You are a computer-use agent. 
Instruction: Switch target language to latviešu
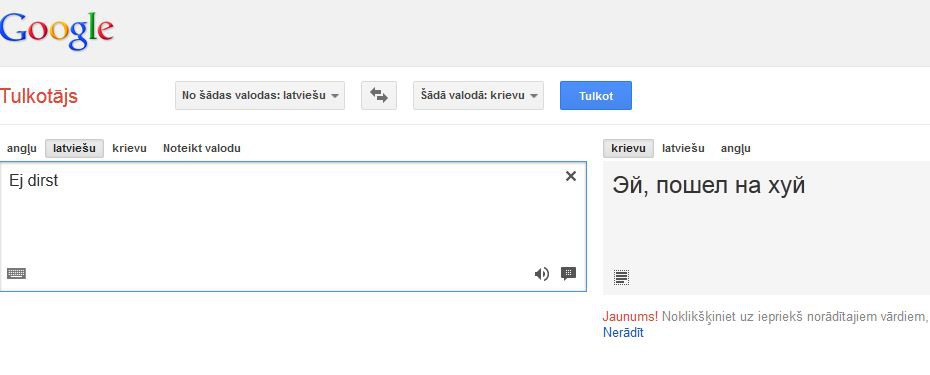(683, 148)
